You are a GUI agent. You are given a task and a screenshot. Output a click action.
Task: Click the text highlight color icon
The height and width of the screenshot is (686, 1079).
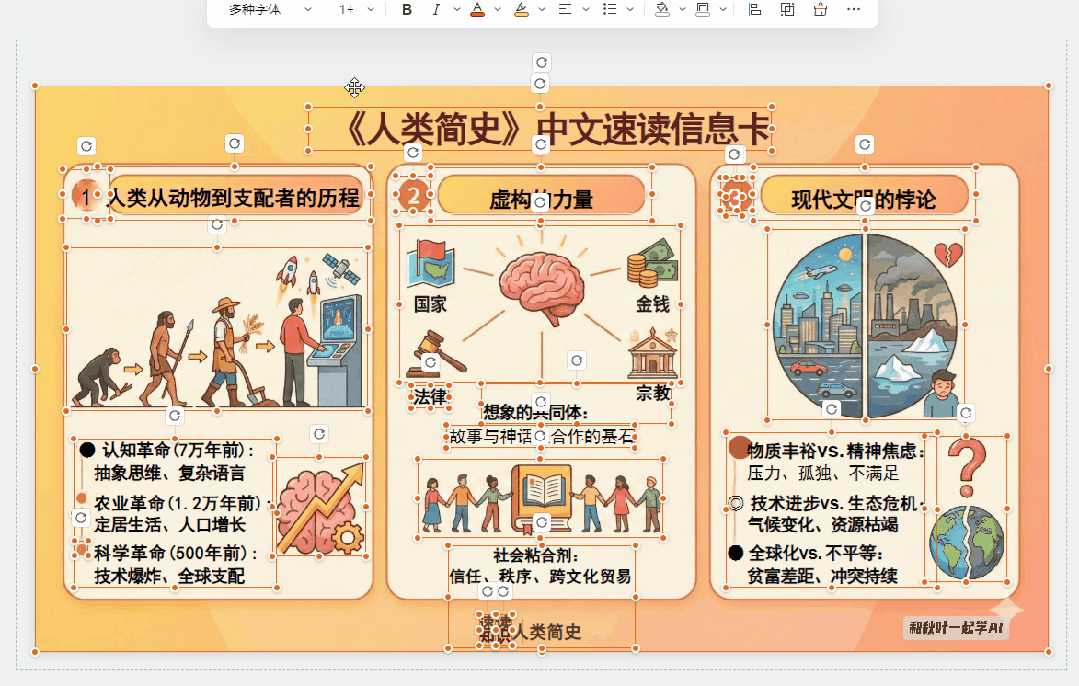point(522,9)
